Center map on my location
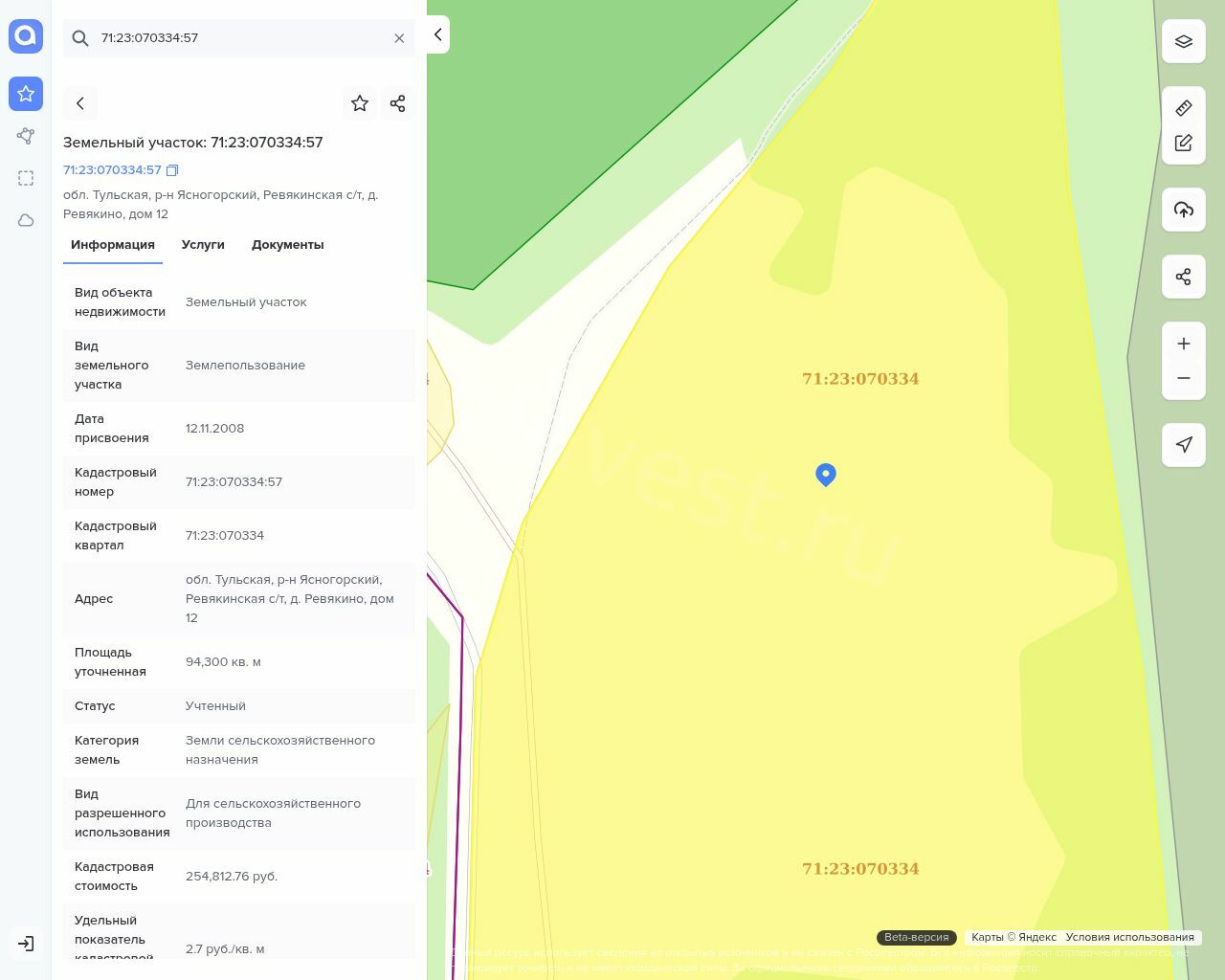Viewport: 1225px width, 980px height. (1184, 444)
